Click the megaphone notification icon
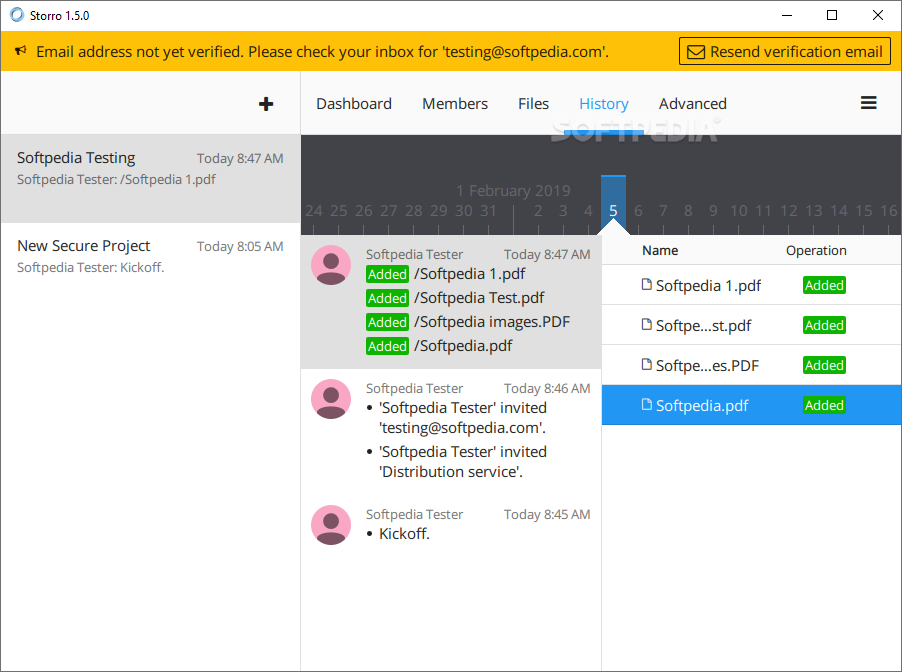 [x=21, y=51]
